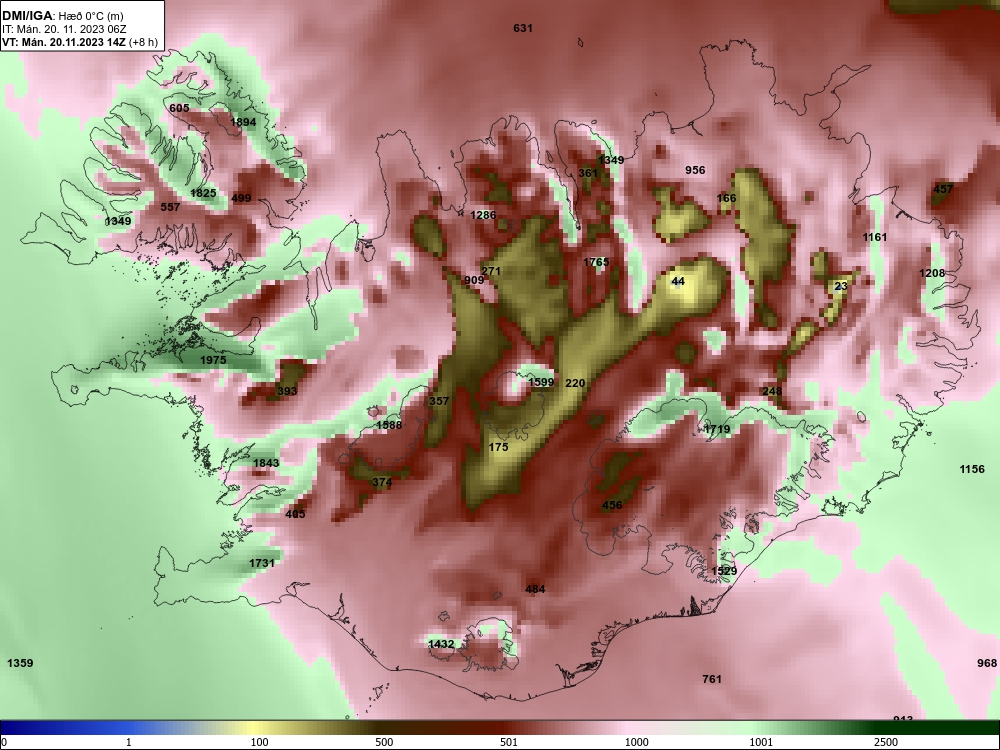Click the 956 map value
This screenshot has height=750, width=1000.
pos(695,170)
